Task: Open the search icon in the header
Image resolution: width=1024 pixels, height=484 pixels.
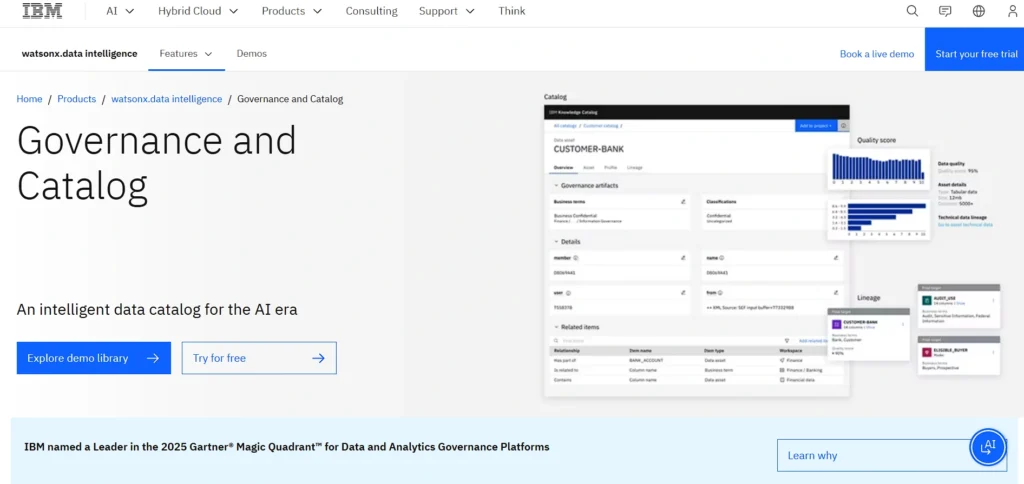Action: [x=912, y=11]
